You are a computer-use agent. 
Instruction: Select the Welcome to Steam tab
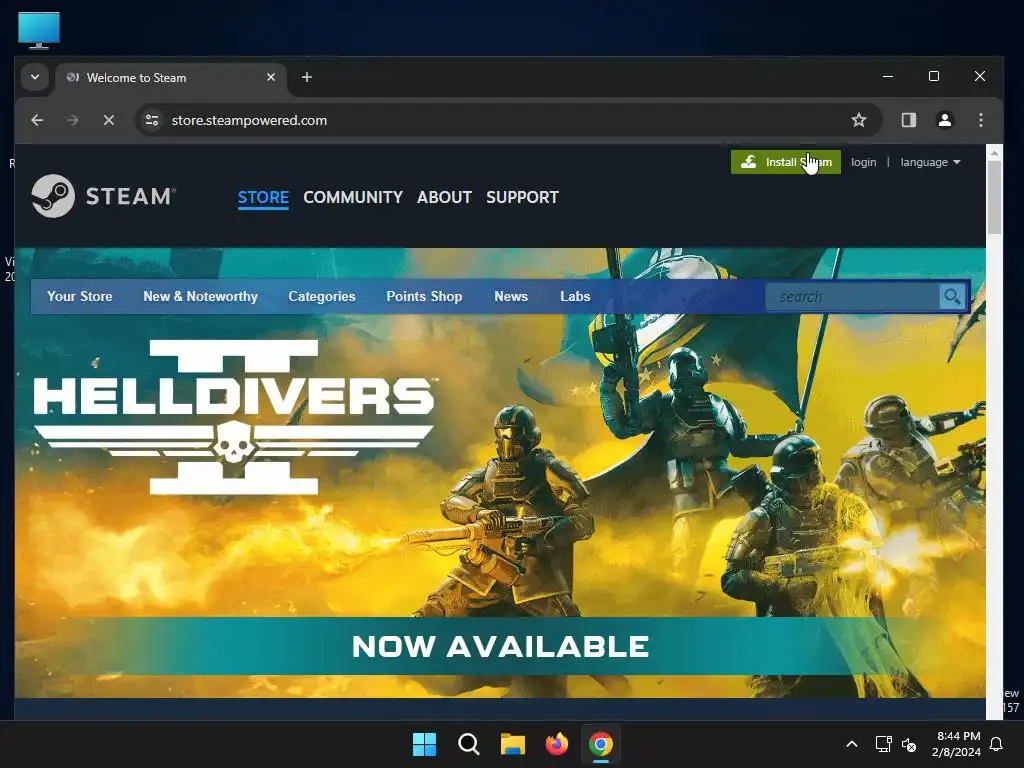171,78
